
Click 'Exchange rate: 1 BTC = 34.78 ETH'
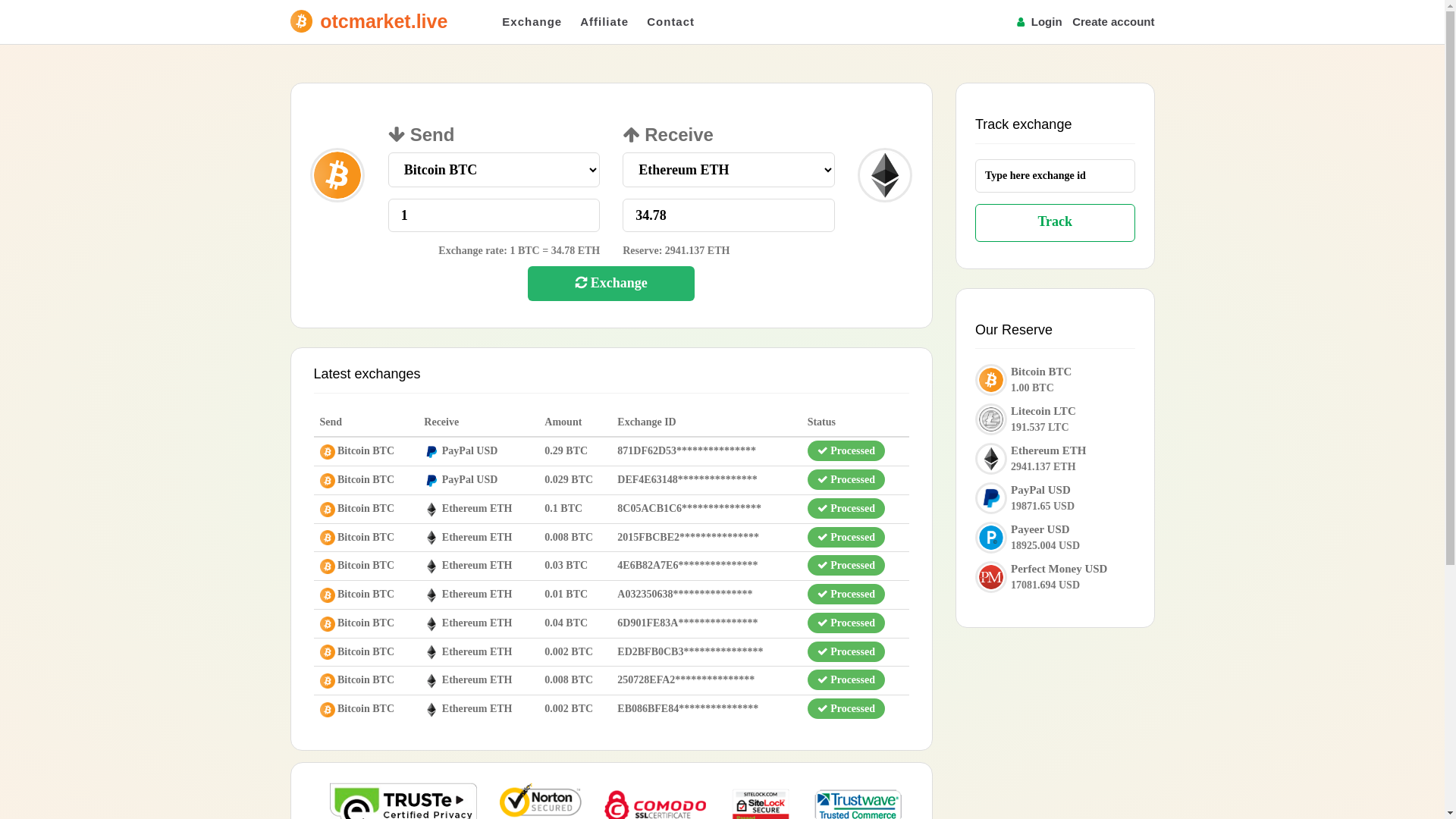tap(519, 251)
